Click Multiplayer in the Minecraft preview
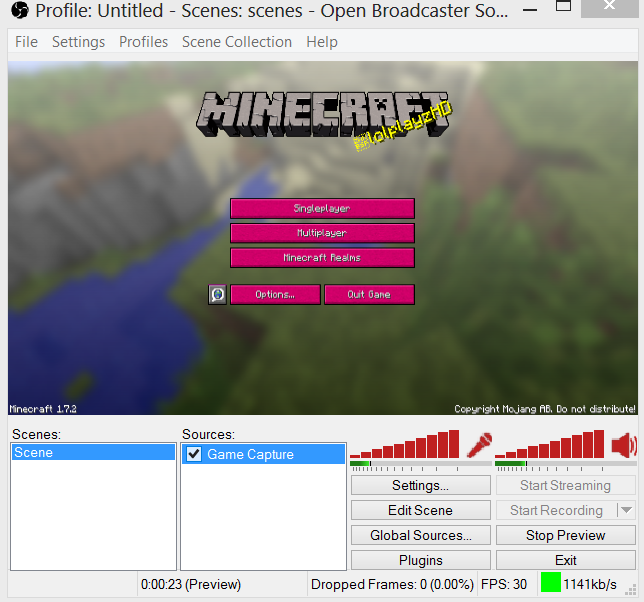 (322, 233)
